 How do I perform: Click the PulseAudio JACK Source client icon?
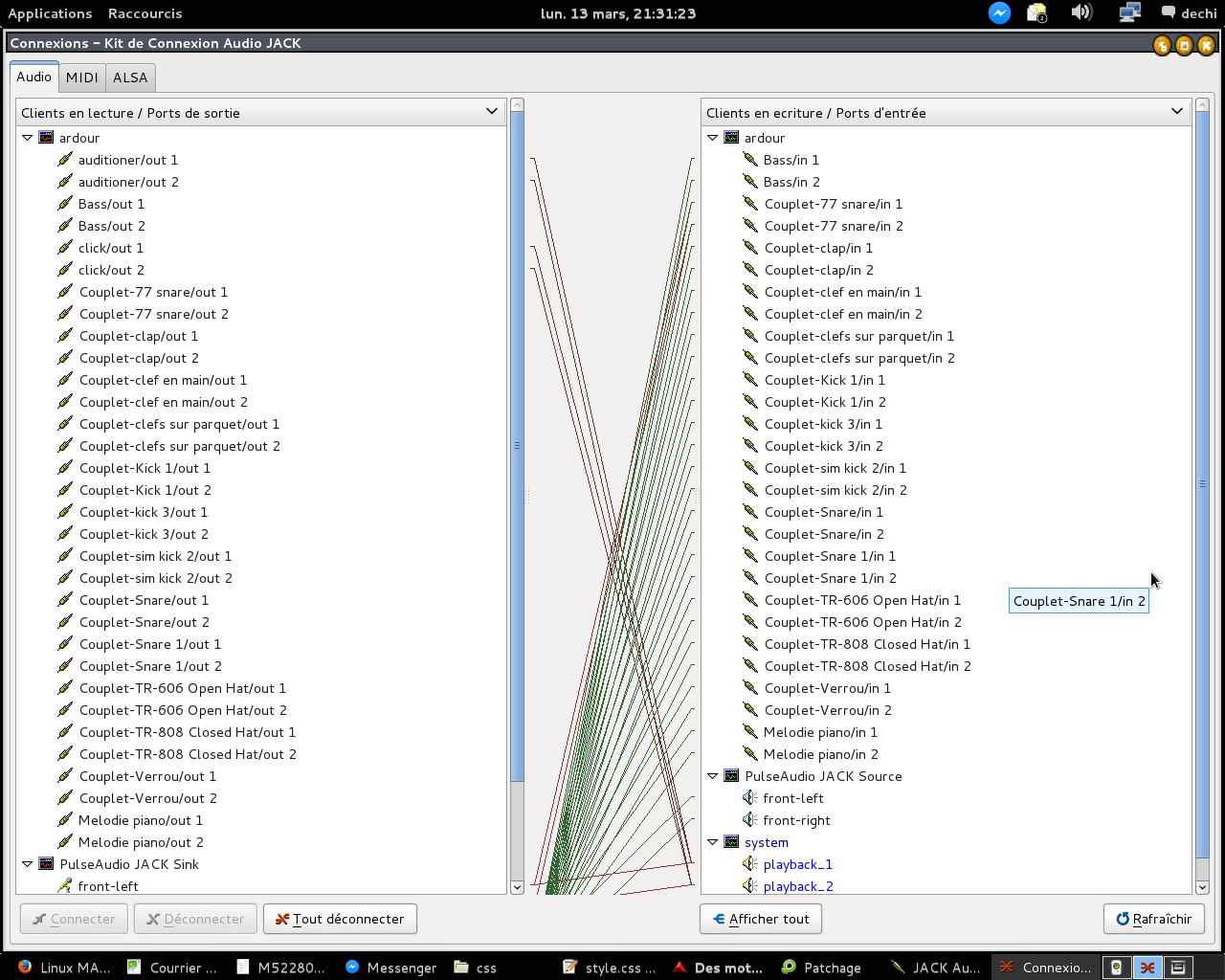(731, 776)
